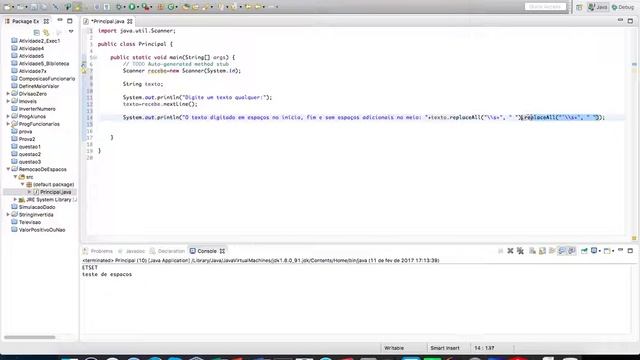640x360 pixels.
Task: Click the 14 : 137 cursor position
Action: coord(484,348)
